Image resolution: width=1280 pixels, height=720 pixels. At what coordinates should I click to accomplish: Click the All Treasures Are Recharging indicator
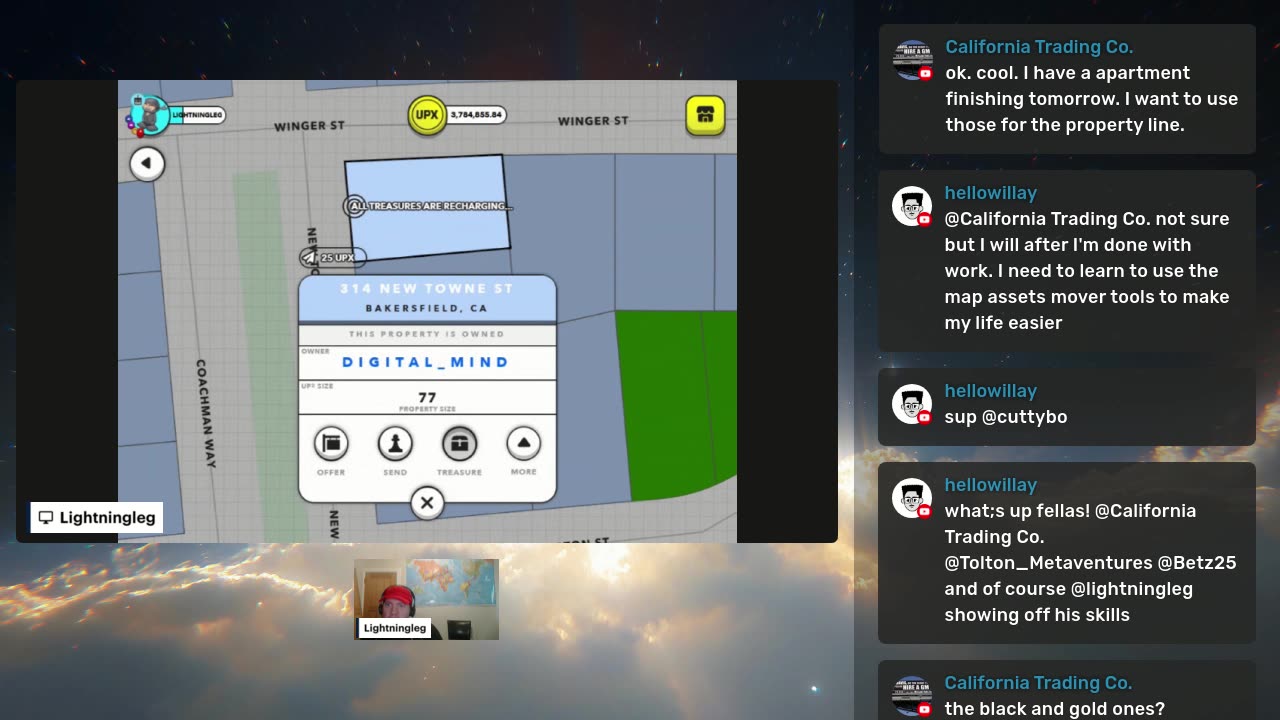point(428,206)
